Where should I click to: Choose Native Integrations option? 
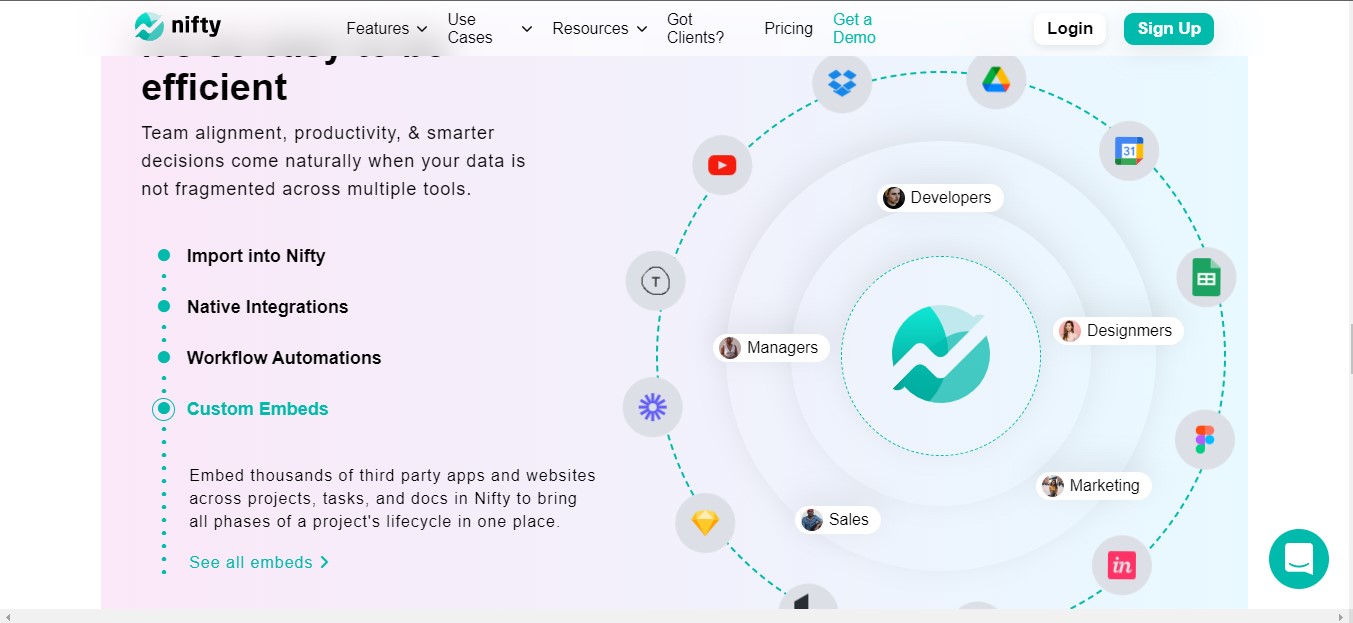click(x=267, y=307)
